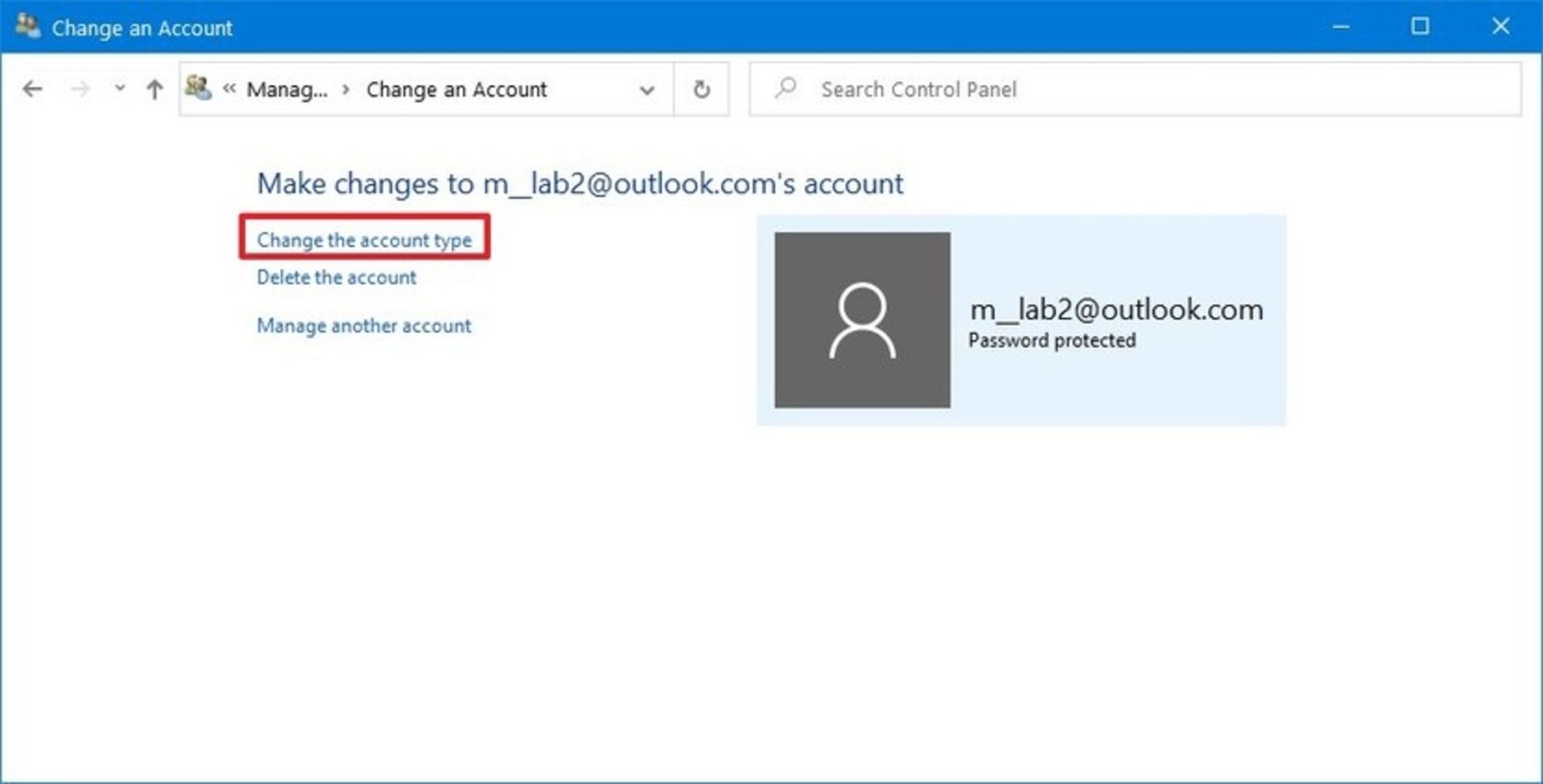Viewport: 1543px width, 784px height.
Task: Go back with the Back arrow
Action: tap(32, 89)
